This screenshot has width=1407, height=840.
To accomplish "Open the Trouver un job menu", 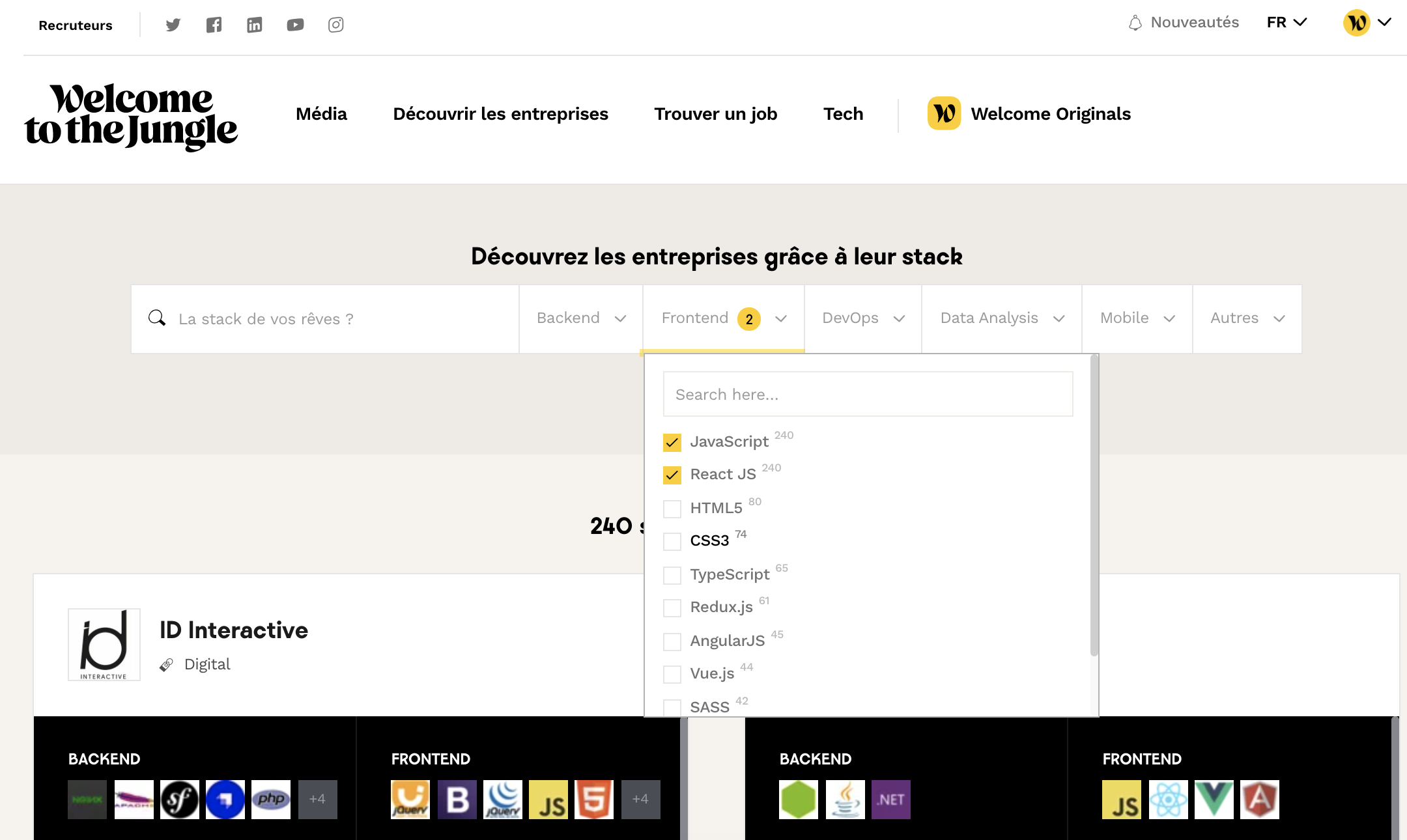I will [x=715, y=114].
